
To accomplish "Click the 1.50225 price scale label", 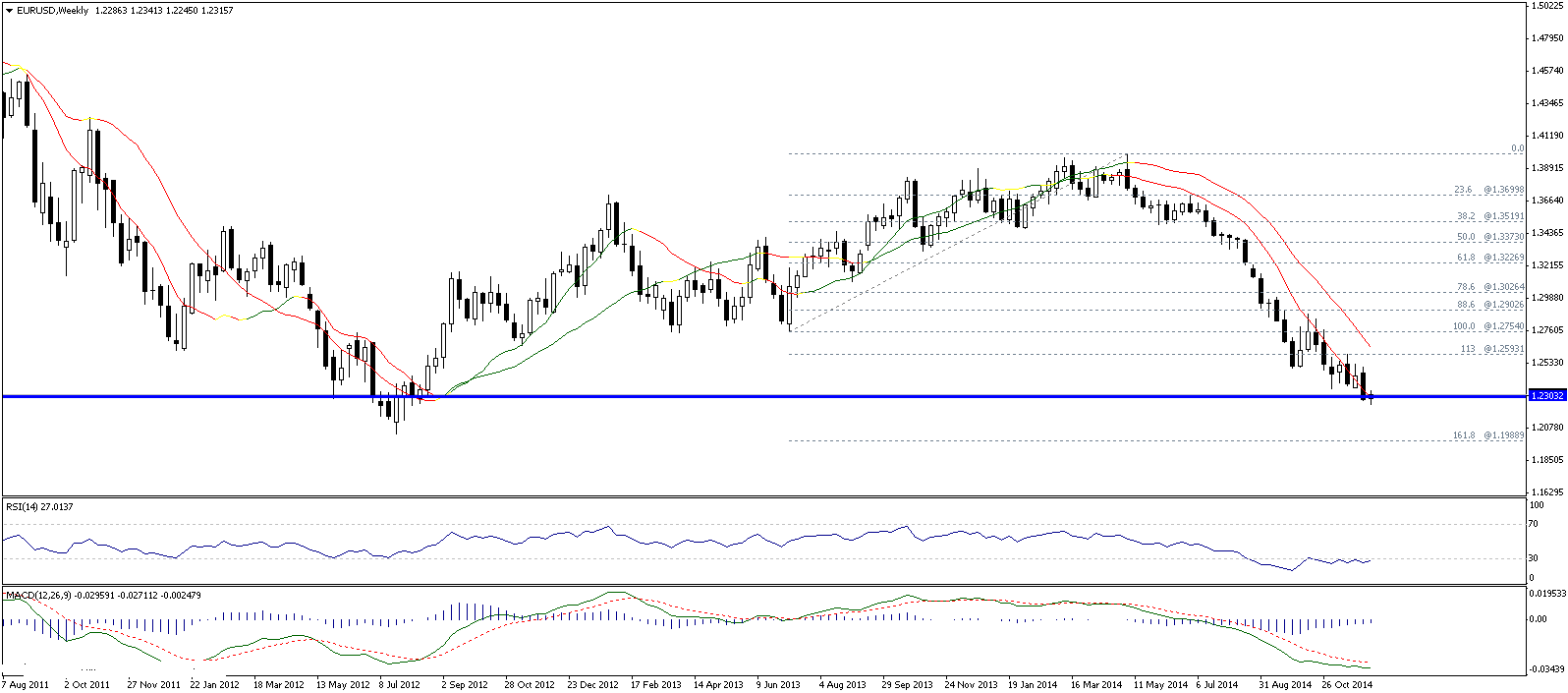I will [x=1546, y=6].
